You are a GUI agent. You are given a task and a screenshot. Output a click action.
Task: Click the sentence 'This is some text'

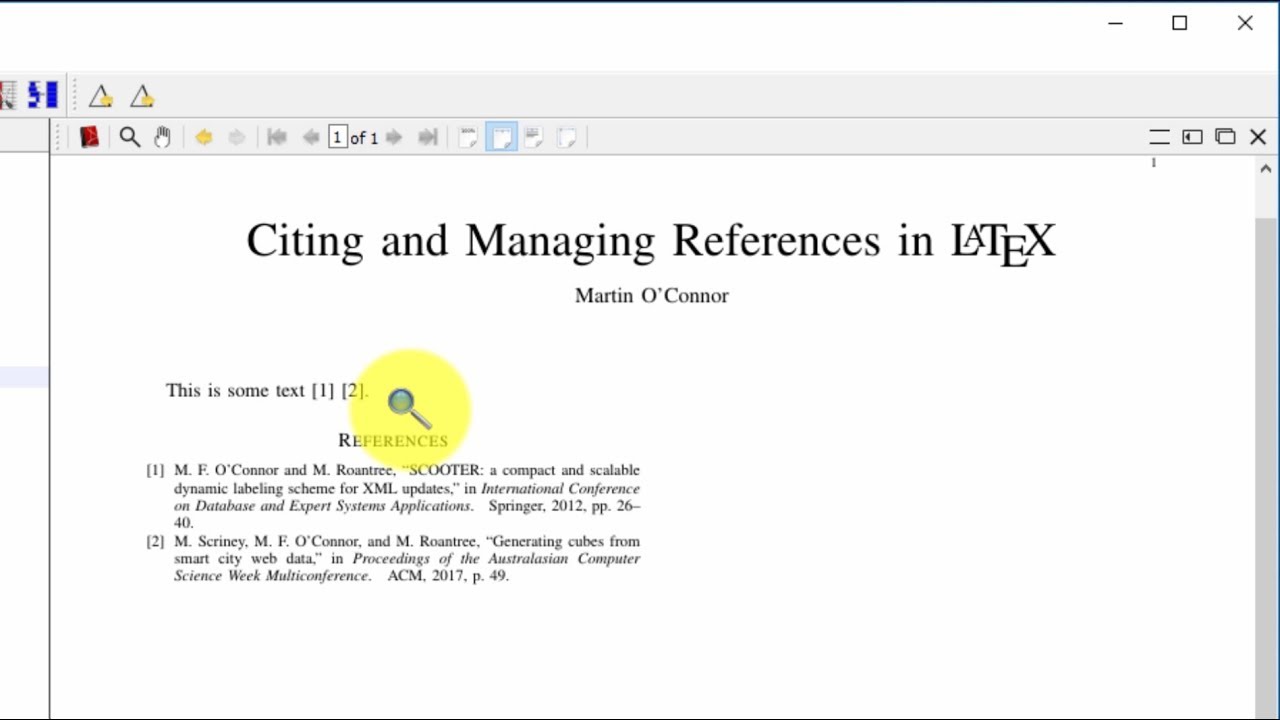[235, 390]
